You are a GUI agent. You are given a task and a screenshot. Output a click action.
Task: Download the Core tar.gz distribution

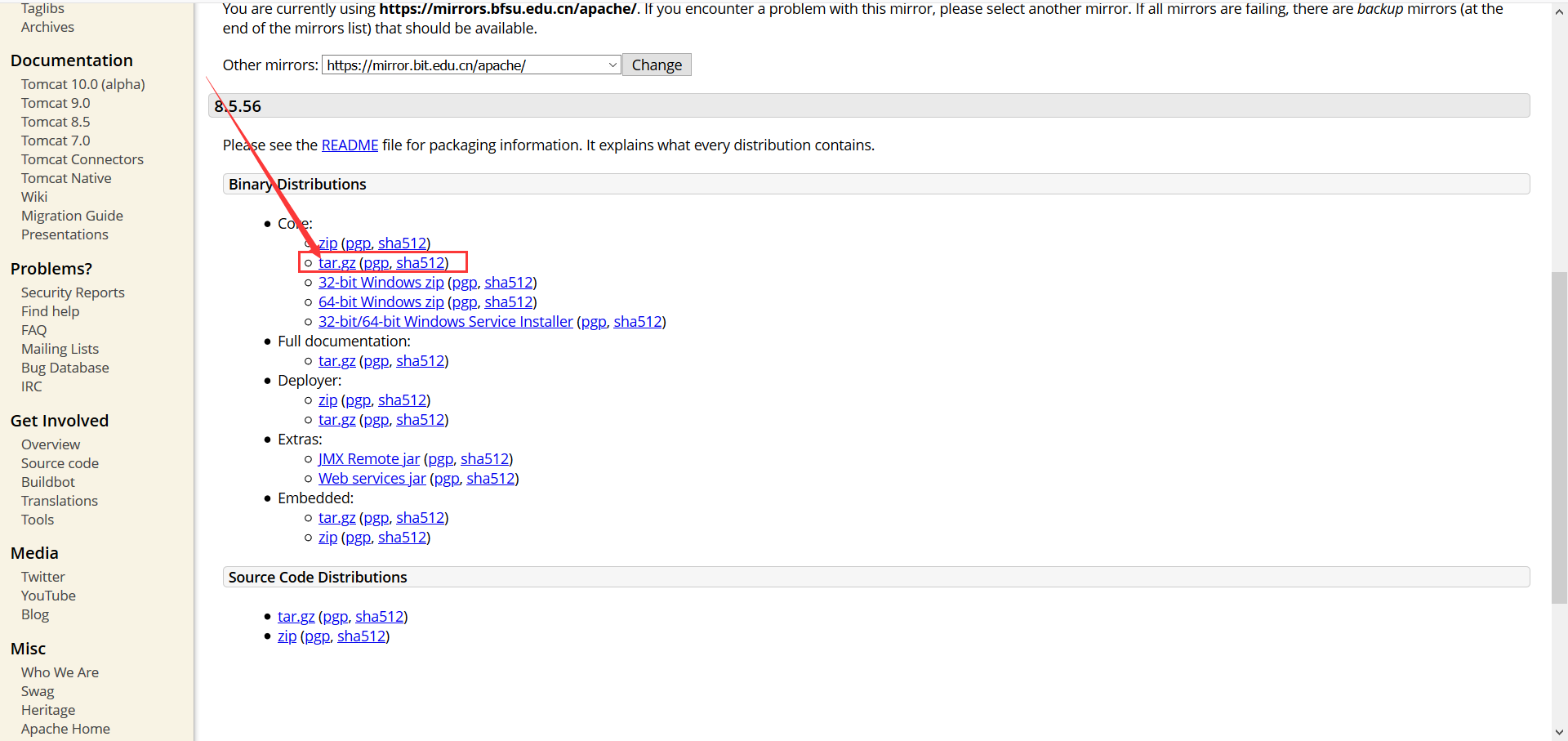click(336, 262)
